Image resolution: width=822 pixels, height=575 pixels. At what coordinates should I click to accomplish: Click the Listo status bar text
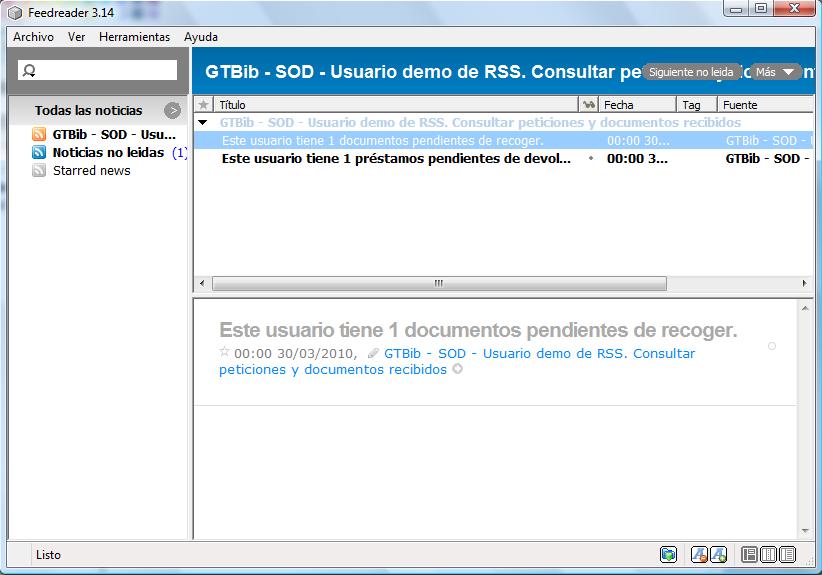tap(48, 555)
